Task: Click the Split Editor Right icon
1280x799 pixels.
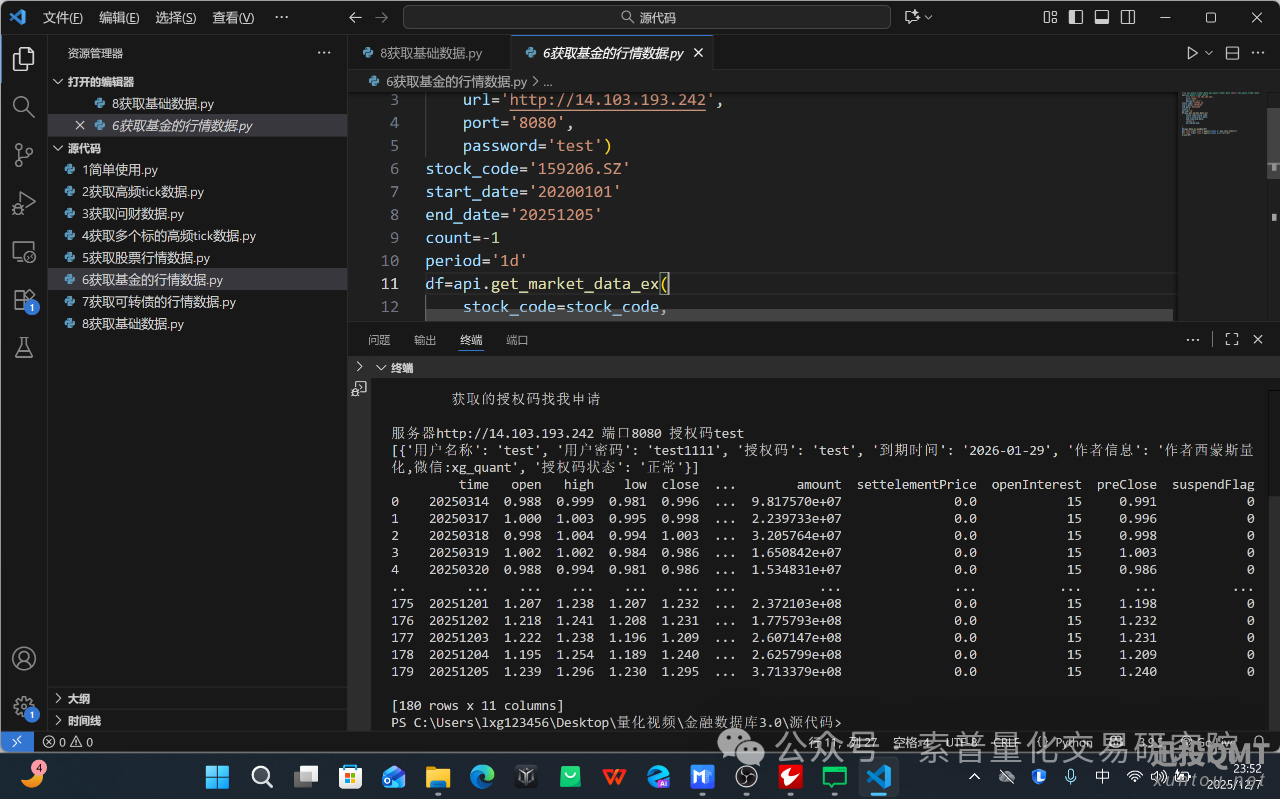Action: (1232, 53)
